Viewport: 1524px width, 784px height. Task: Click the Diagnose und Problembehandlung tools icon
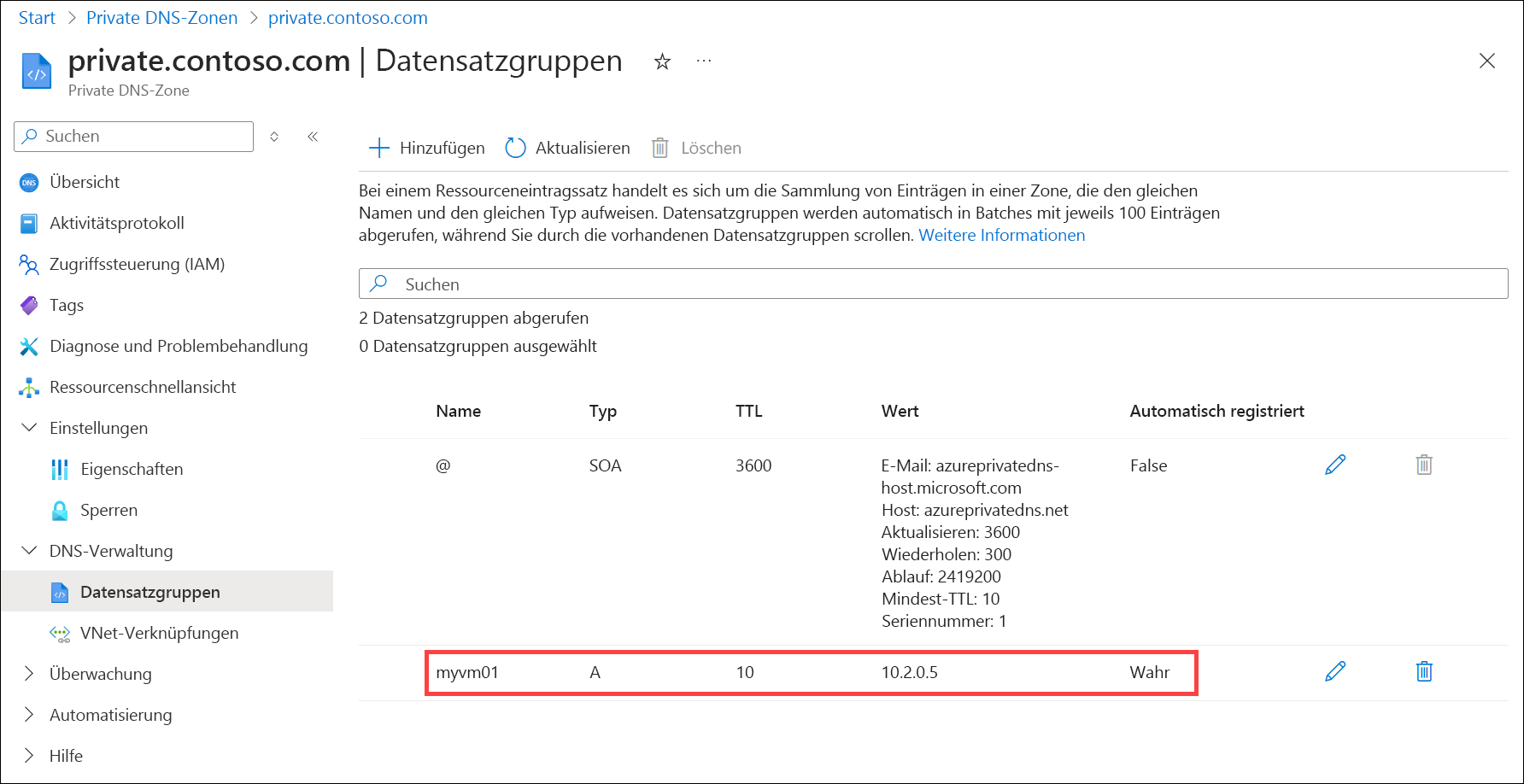tap(29, 346)
